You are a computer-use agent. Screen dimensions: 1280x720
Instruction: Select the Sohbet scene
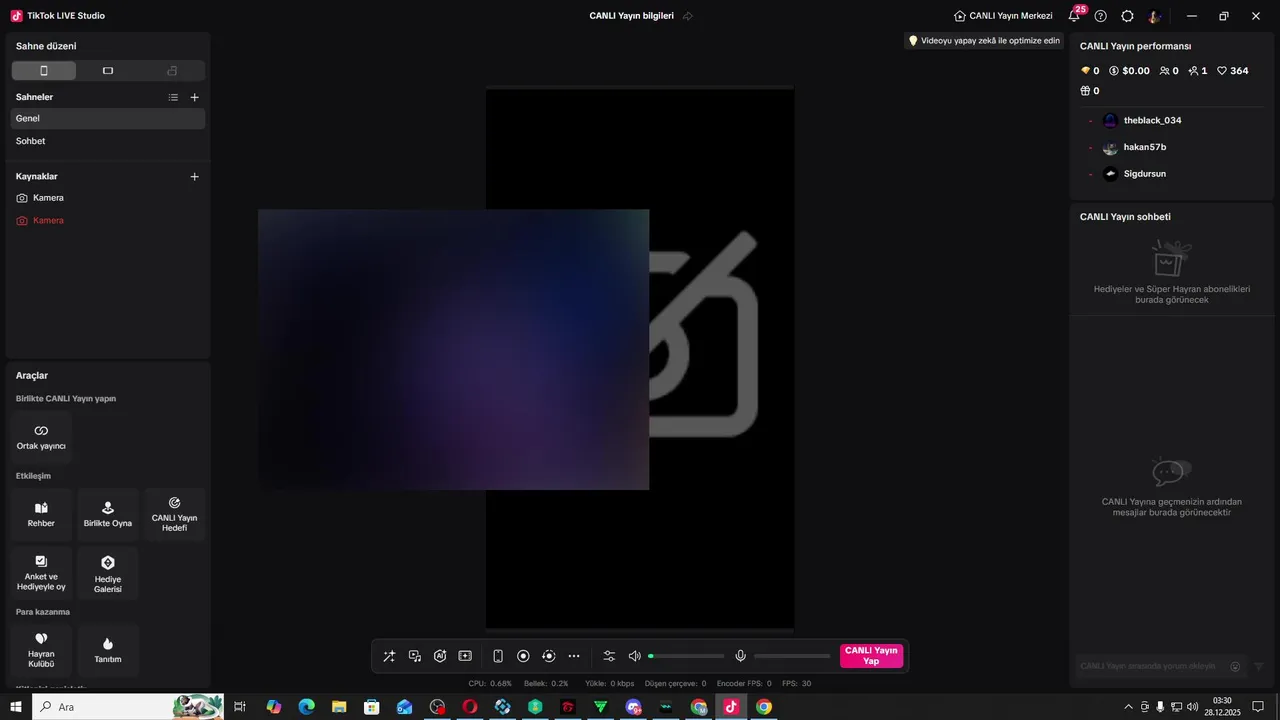[108, 141]
